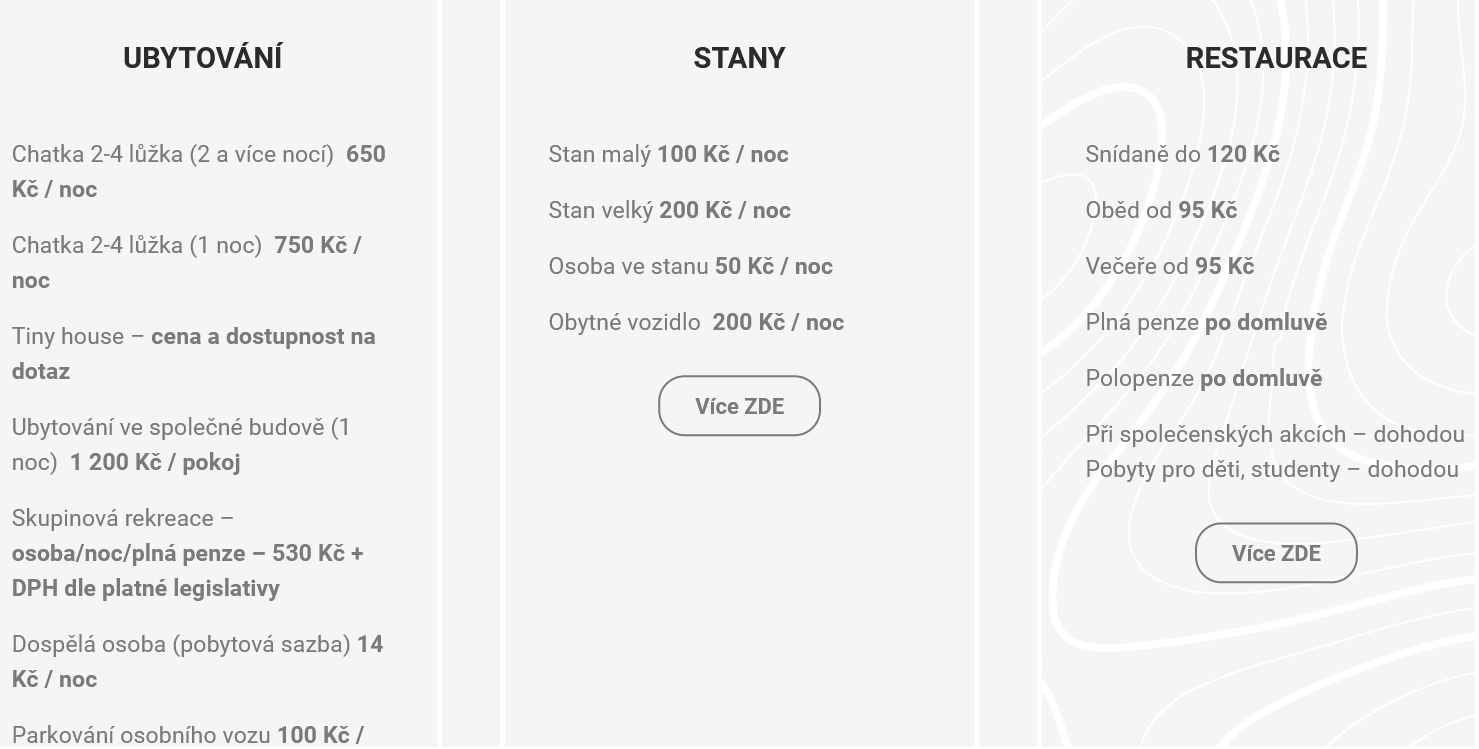The width and height of the screenshot is (1479, 749).
Task: Select the UBYTOVÁNÍ heading
Action: click(202, 58)
